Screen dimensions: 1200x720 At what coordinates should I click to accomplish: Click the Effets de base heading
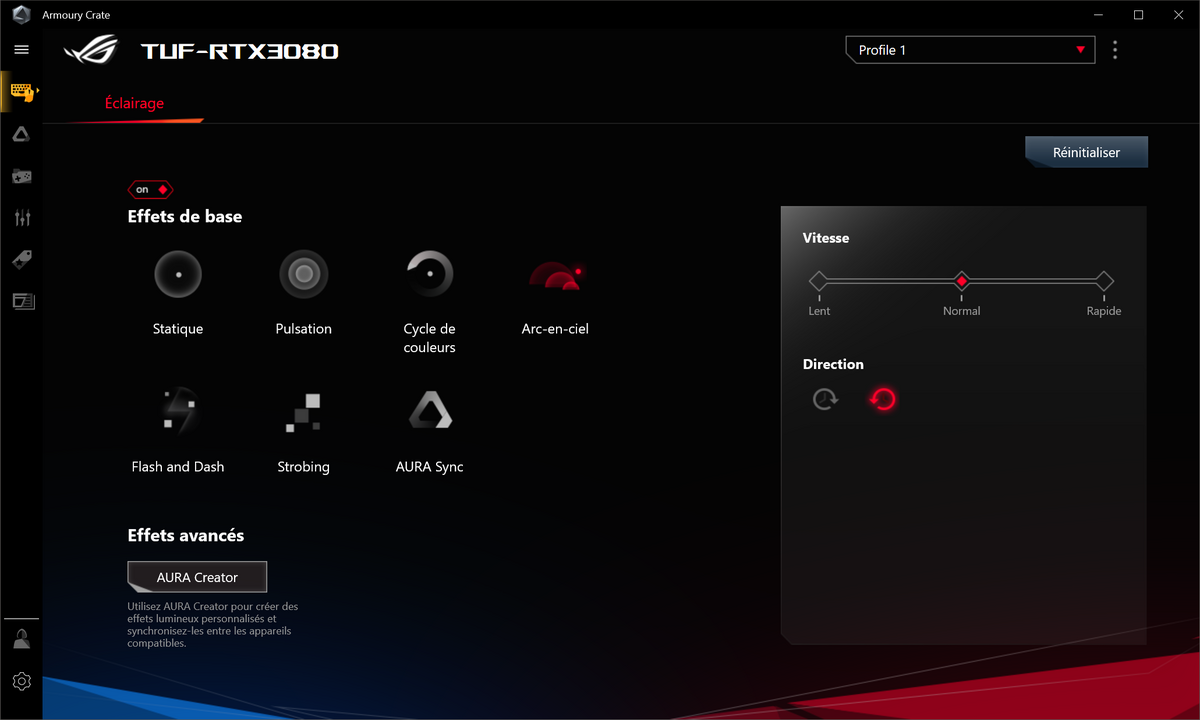click(185, 216)
